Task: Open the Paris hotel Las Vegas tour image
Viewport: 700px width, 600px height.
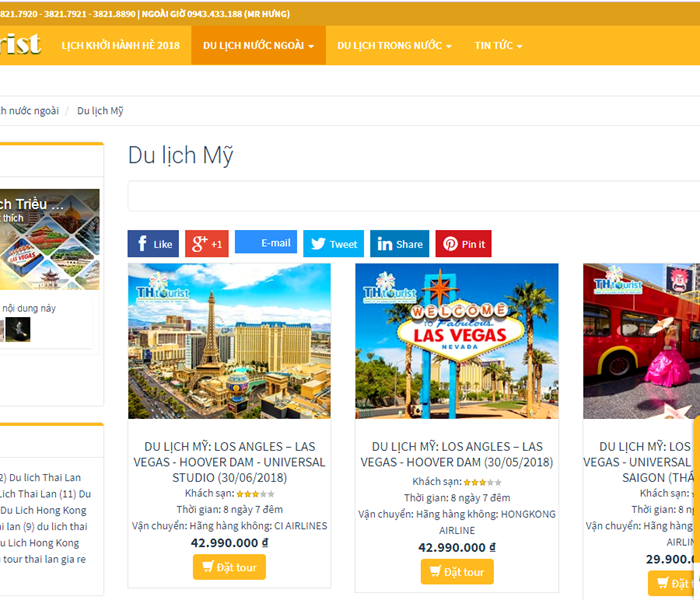Action: click(229, 341)
